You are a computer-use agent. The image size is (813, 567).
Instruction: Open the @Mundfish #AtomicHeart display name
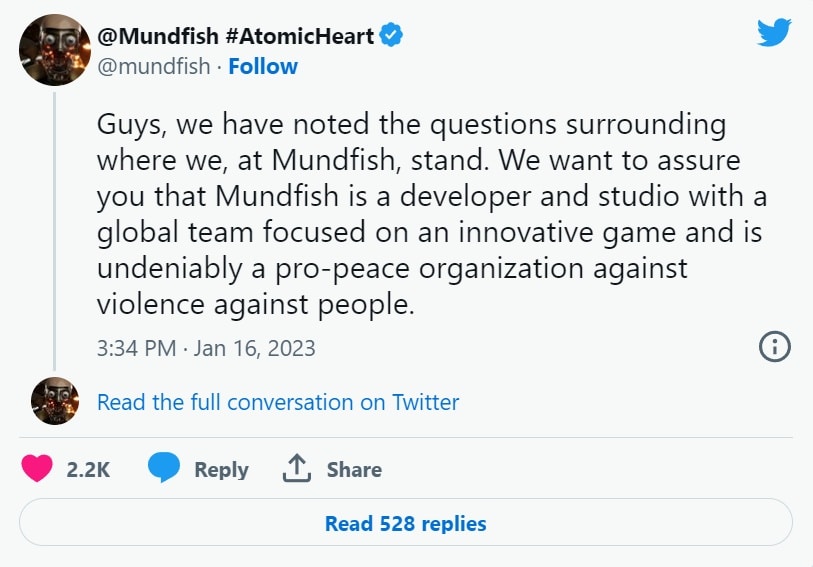235,37
